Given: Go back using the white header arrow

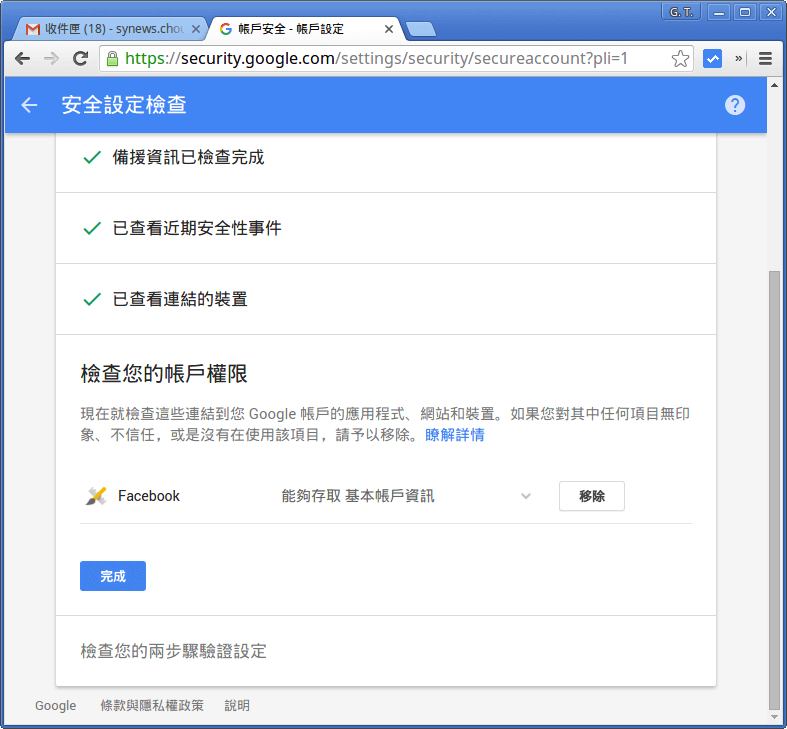Looking at the screenshot, I should [x=29, y=105].
